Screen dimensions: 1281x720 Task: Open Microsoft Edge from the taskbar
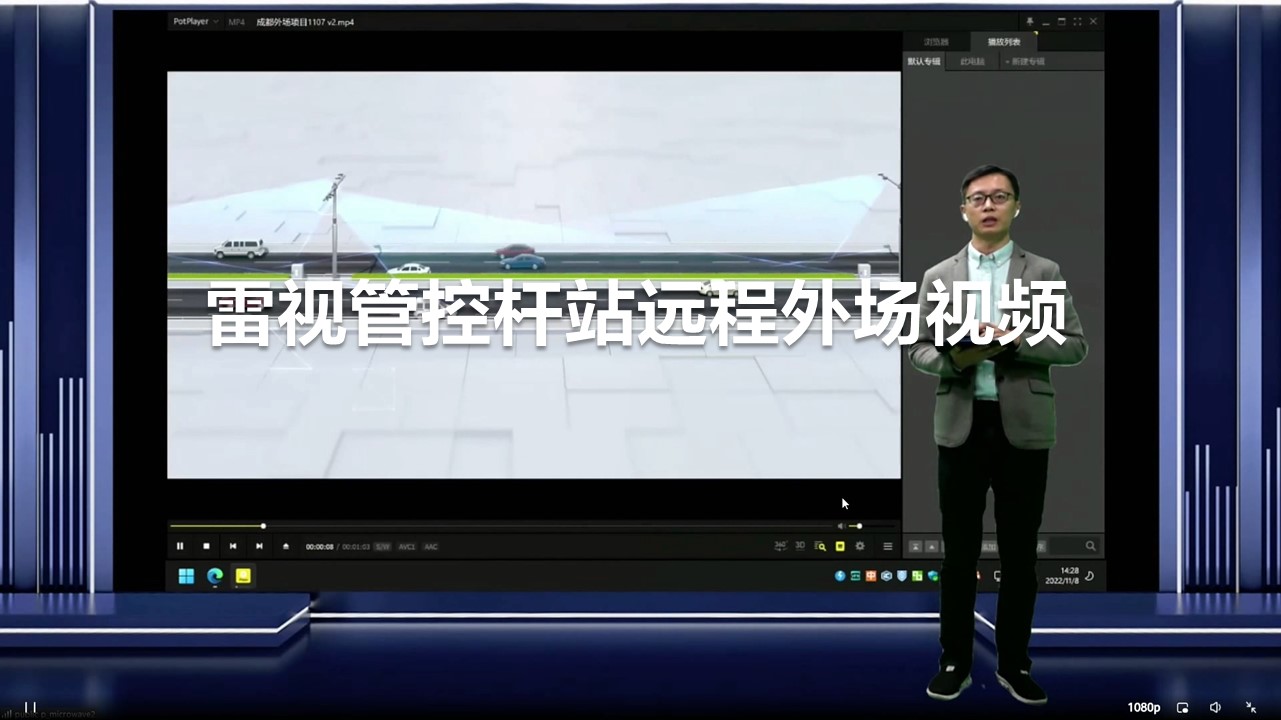pos(214,576)
